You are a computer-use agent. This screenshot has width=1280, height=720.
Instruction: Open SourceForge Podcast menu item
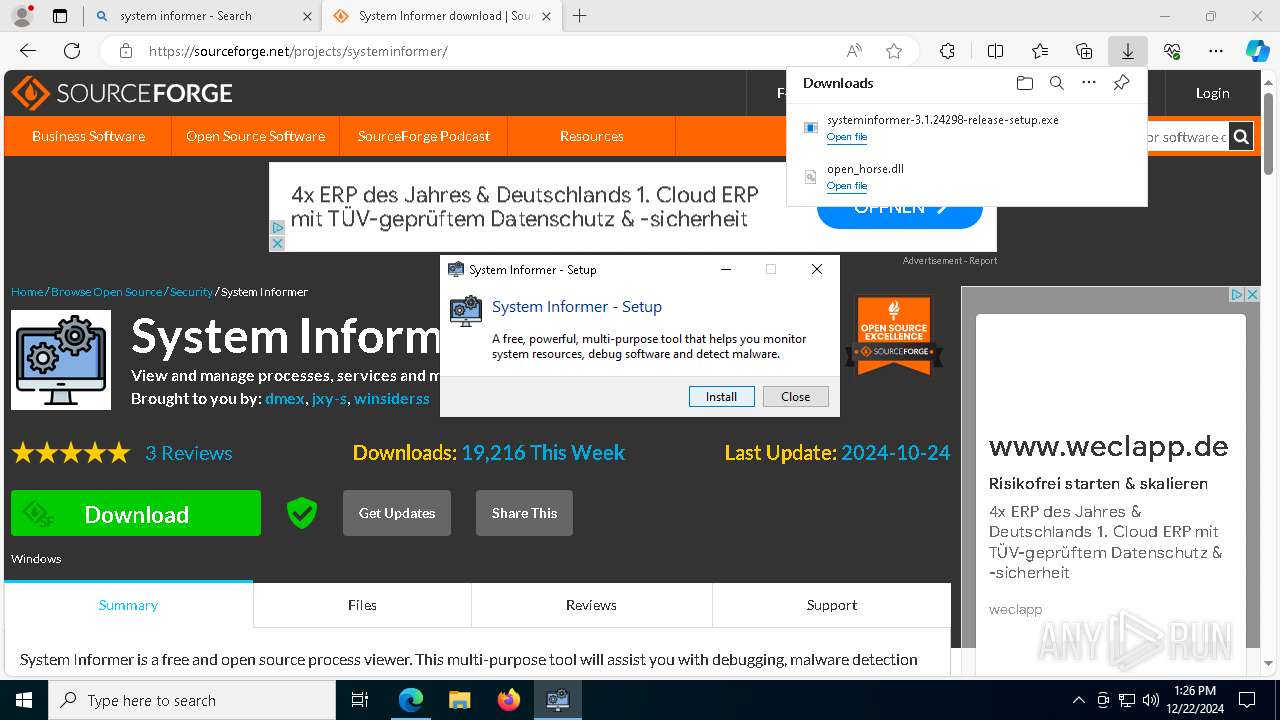(x=424, y=136)
